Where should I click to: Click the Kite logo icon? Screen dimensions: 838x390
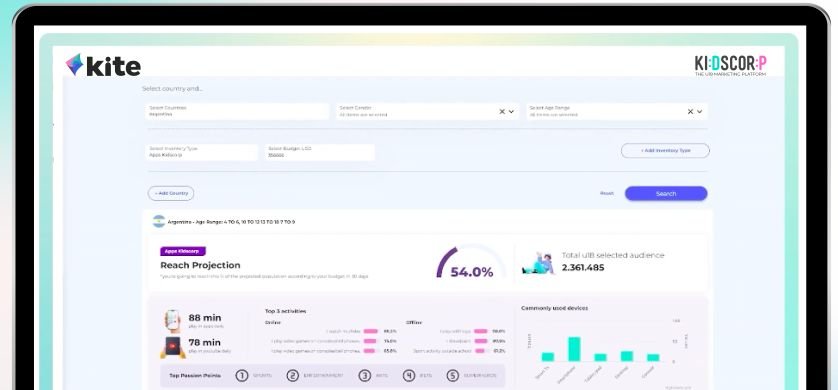(x=74, y=65)
